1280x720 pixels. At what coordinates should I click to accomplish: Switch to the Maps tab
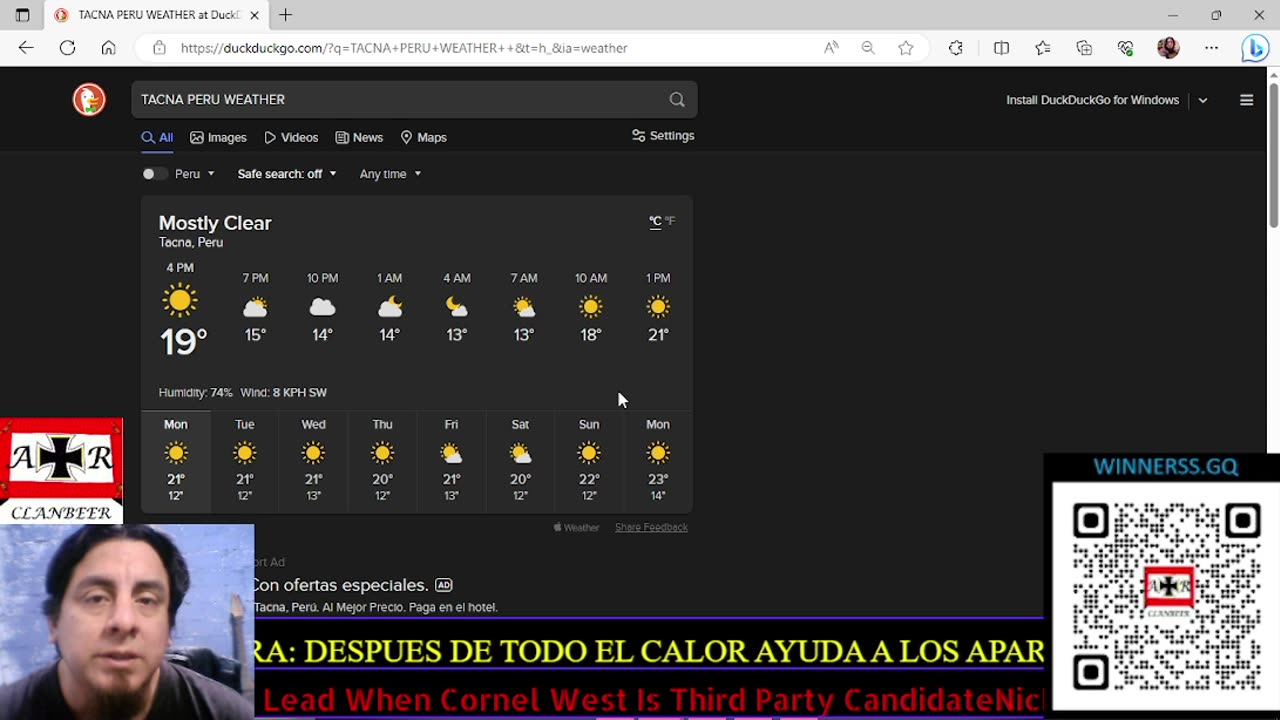click(x=423, y=137)
